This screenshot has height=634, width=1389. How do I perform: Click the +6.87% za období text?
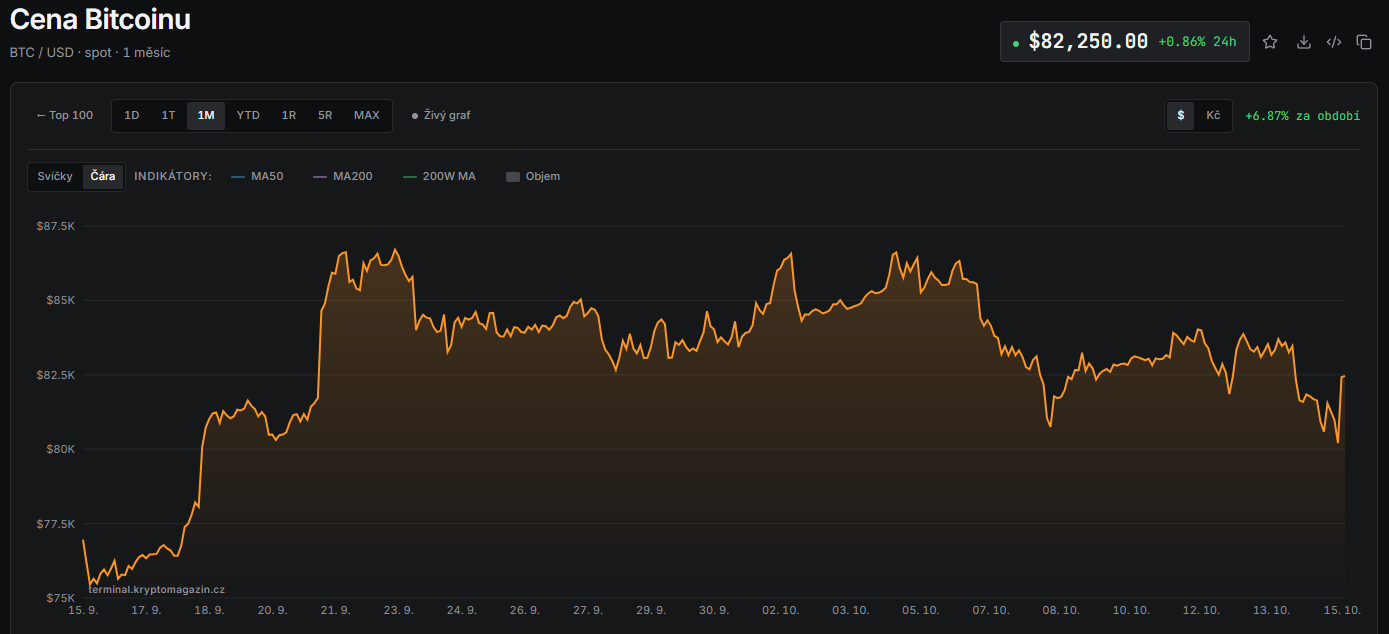pos(1302,116)
